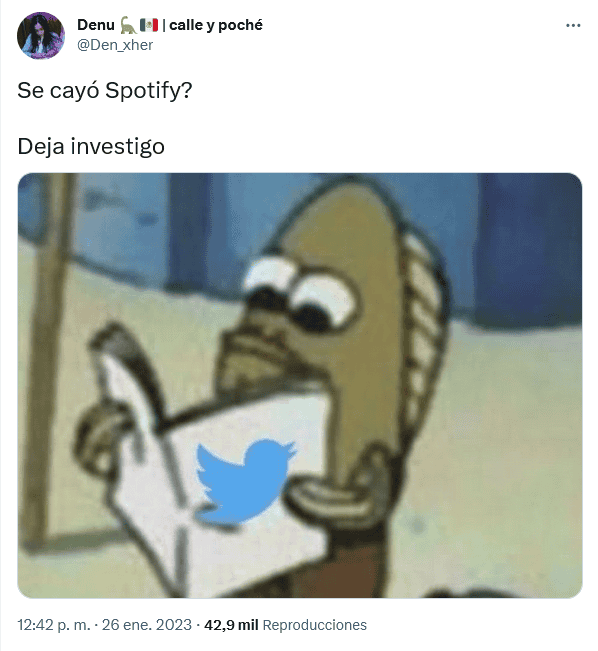
Task: Click the 'calle y poché' name text
Action: point(216,25)
